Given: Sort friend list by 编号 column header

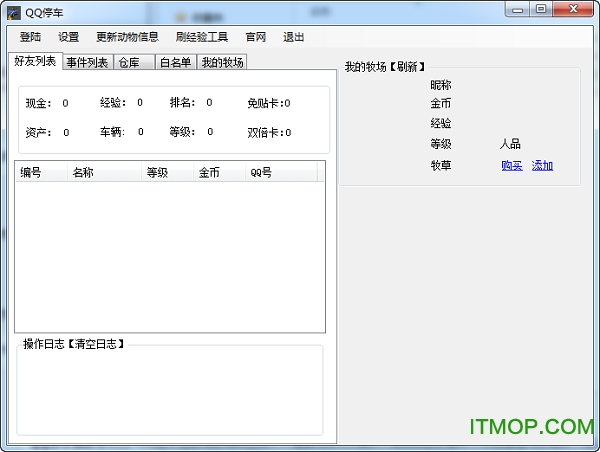Looking at the screenshot, I should 40,172.
